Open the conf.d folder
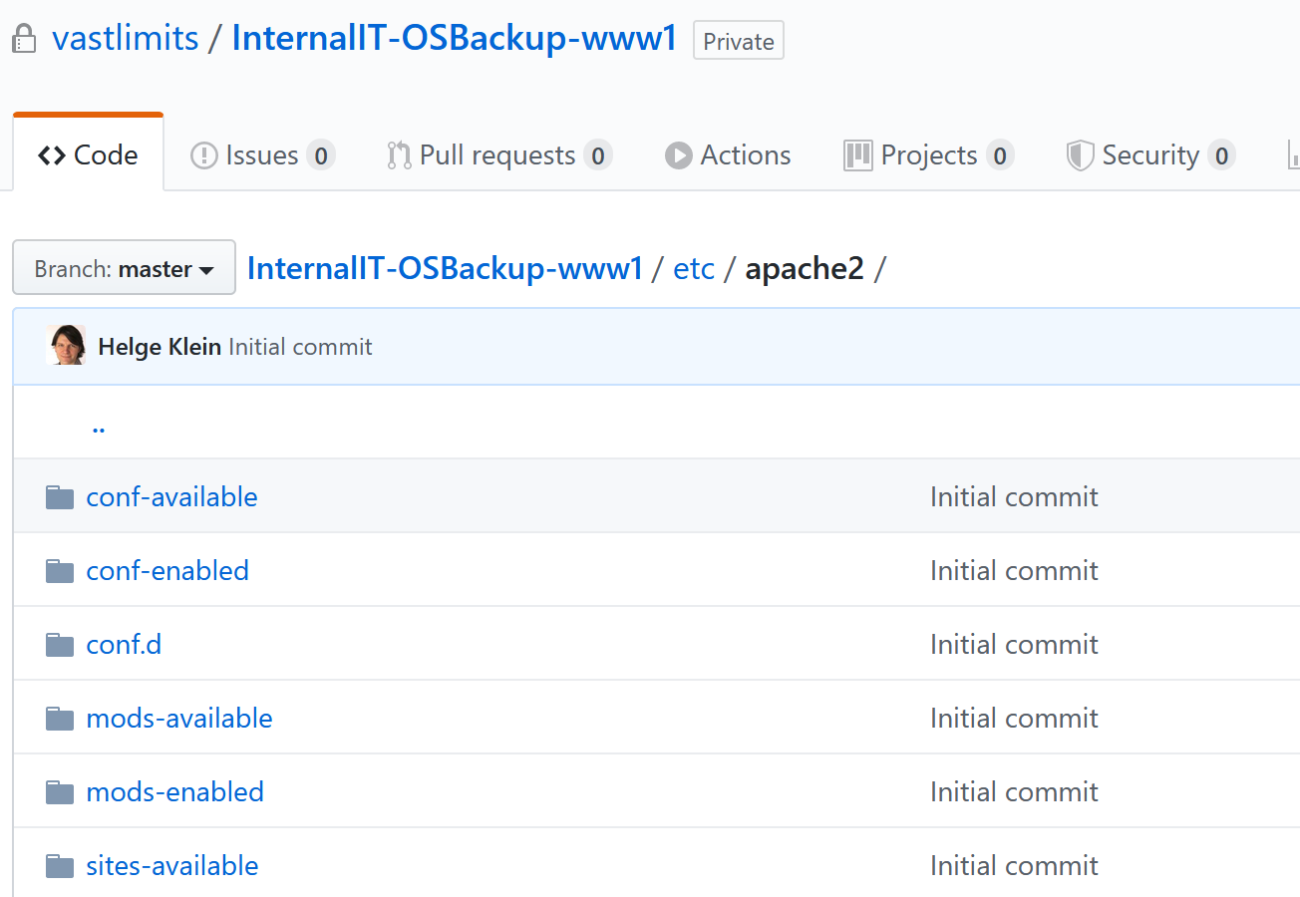The width and height of the screenshot is (1300, 897). pyautogui.click(x=123, y=644)
